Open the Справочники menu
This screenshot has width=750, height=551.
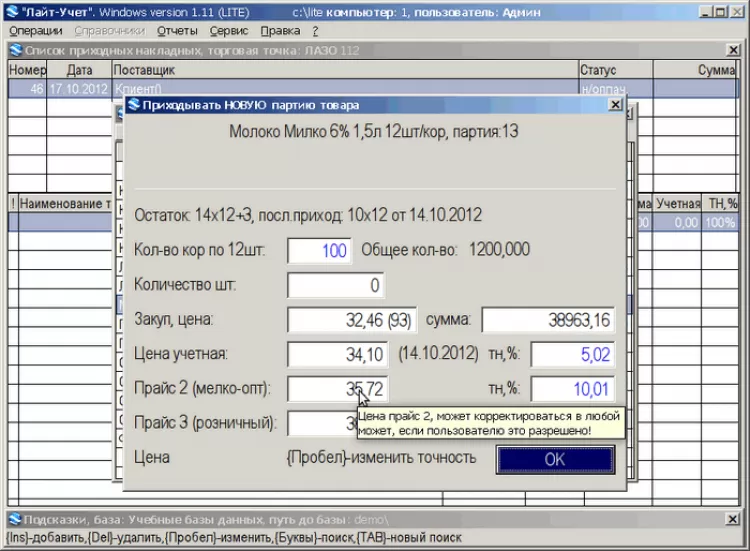110,31
